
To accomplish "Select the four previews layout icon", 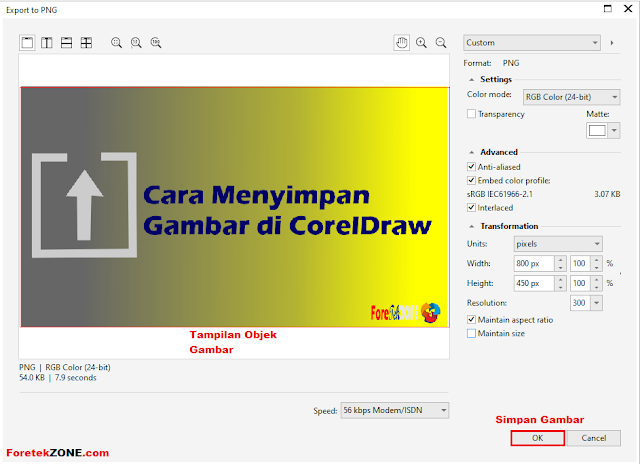I will (x=86, y=43).
